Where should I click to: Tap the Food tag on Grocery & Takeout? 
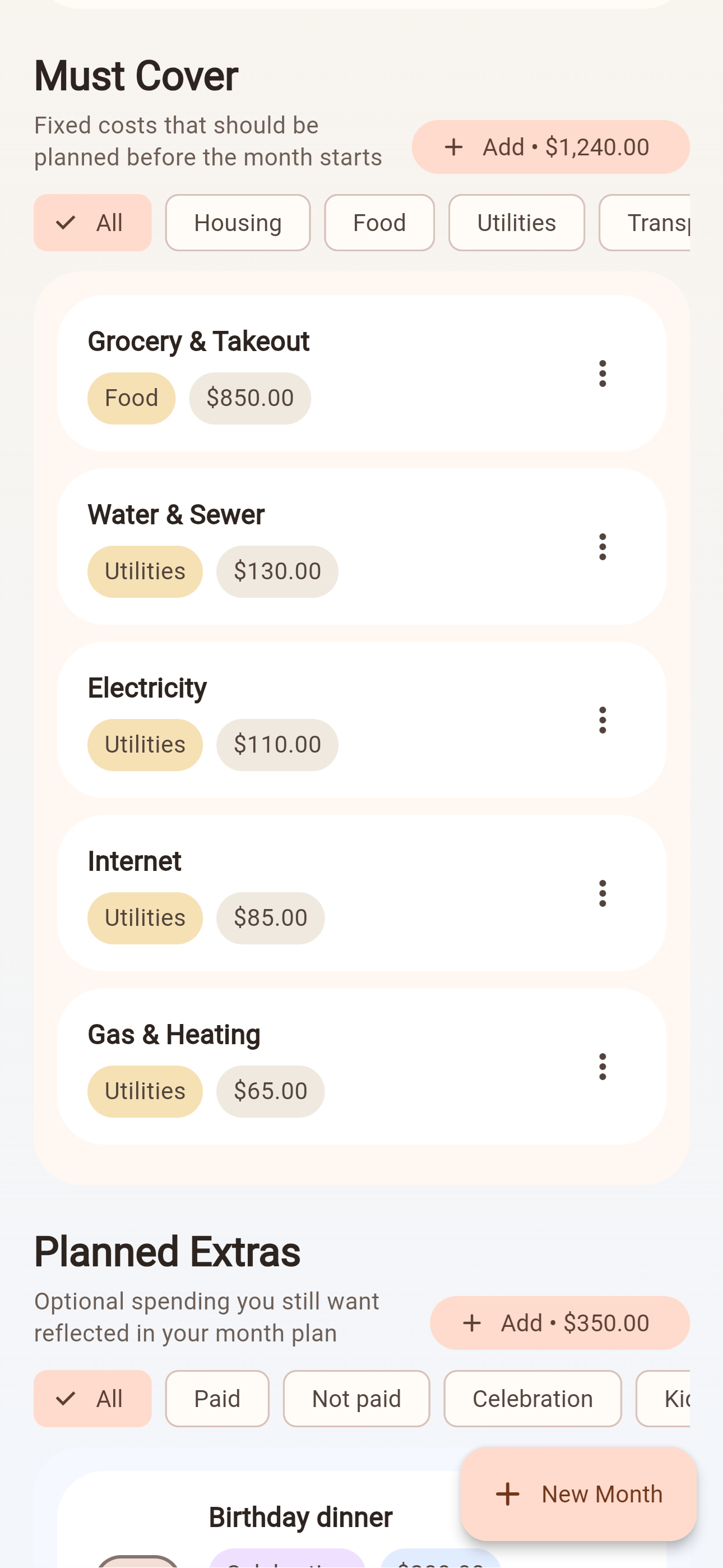(132, 398)
